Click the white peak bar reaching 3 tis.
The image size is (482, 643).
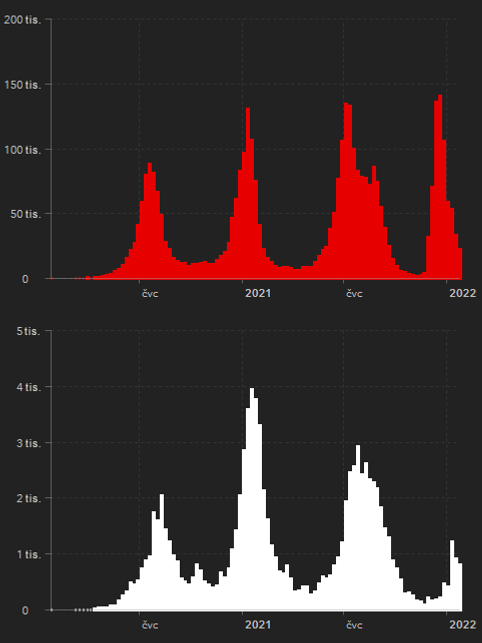click(x=358, y=528)
